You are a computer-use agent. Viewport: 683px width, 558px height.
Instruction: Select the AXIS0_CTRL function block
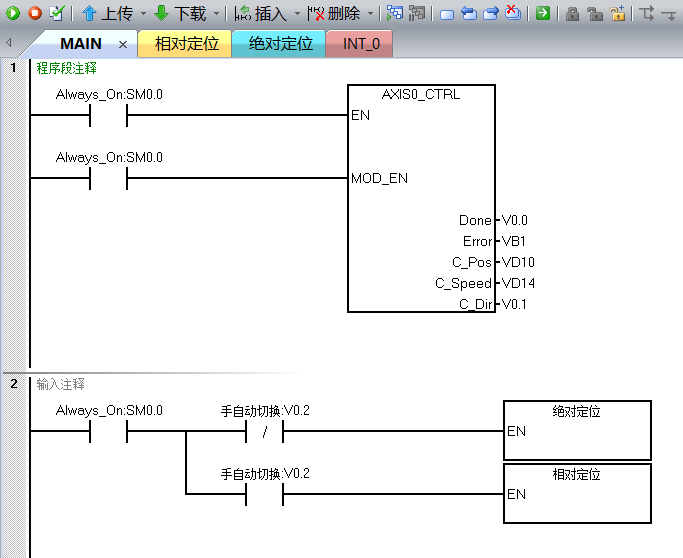(x=421, y=198)
